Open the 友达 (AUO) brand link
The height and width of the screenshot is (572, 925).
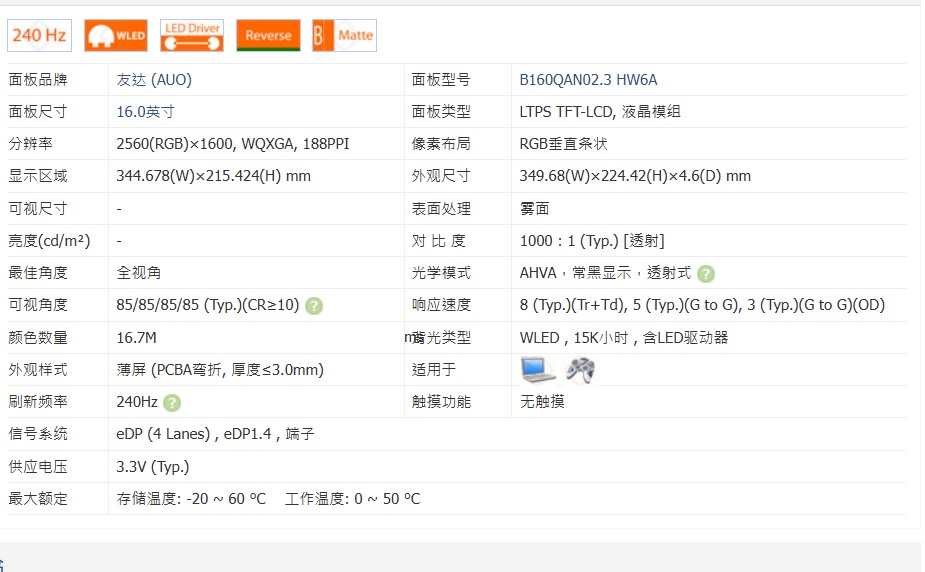click(154, 80)
